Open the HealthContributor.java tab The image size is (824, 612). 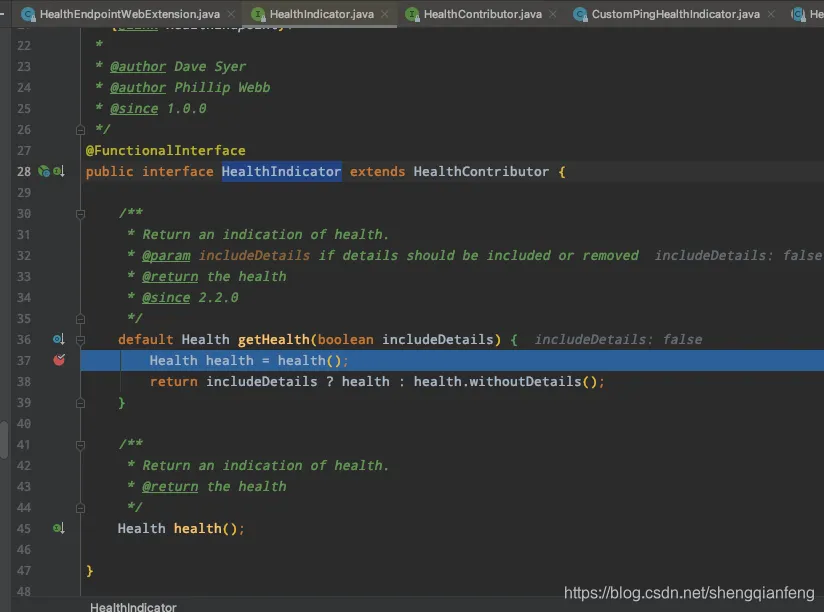tap(482, 14)
